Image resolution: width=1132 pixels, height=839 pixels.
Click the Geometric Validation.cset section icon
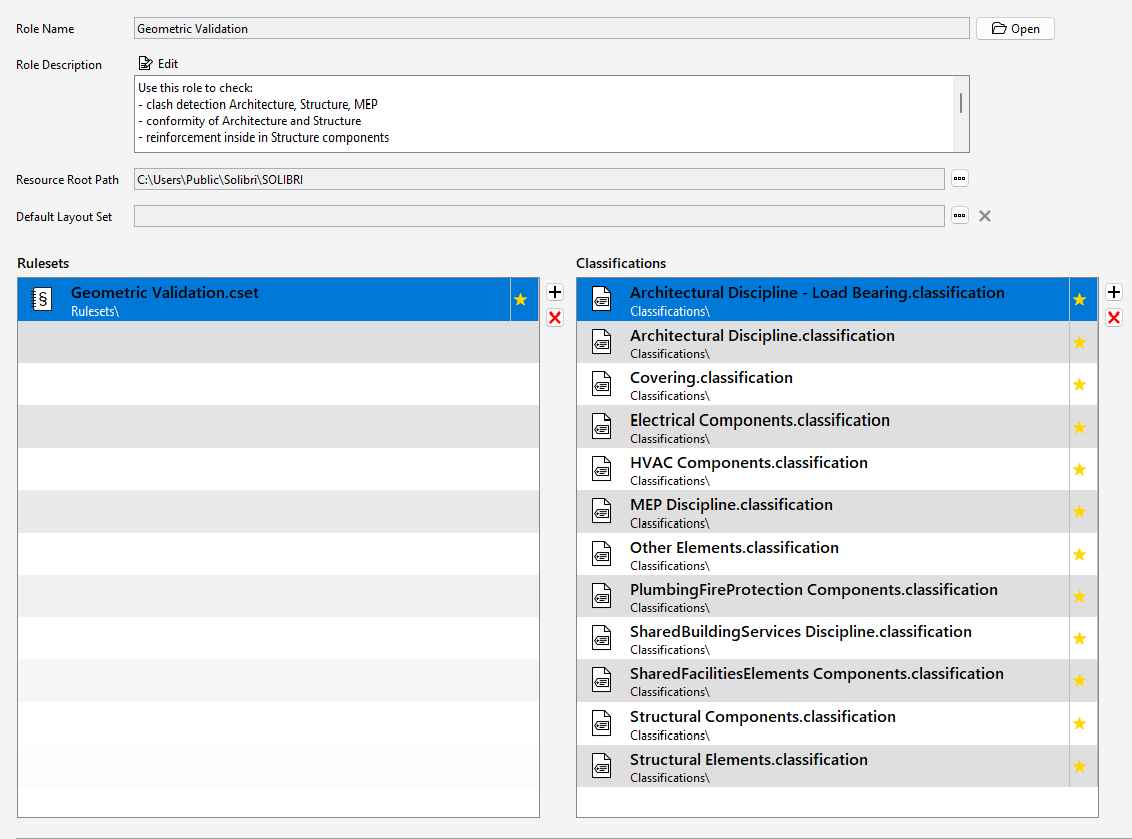click(42, 299)
